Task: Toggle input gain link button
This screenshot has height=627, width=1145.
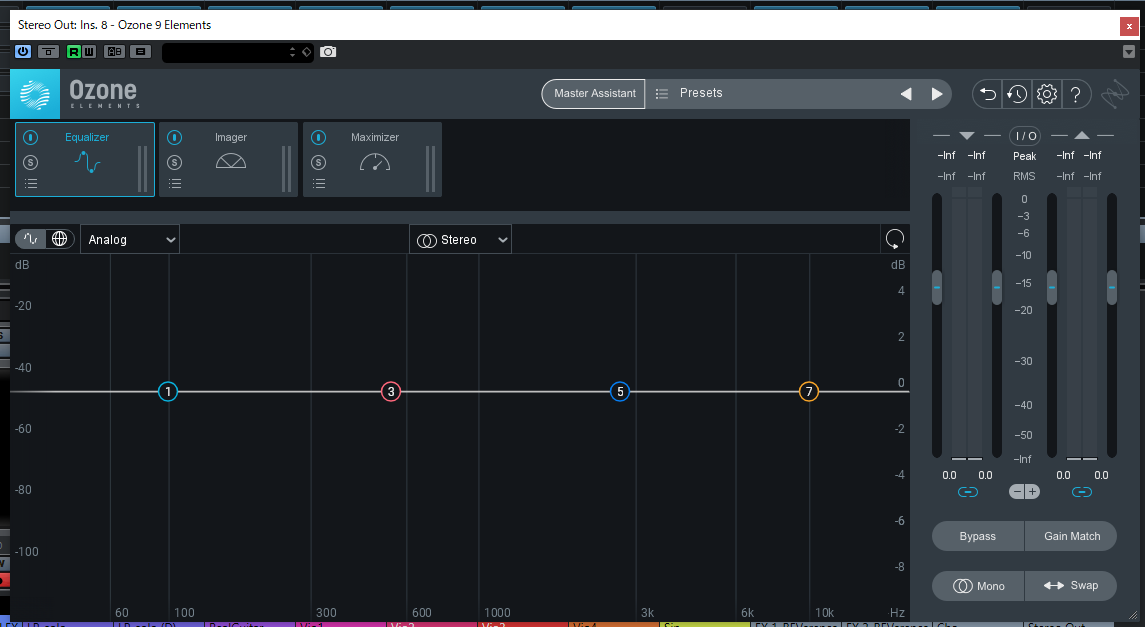Action: point(968,492)
